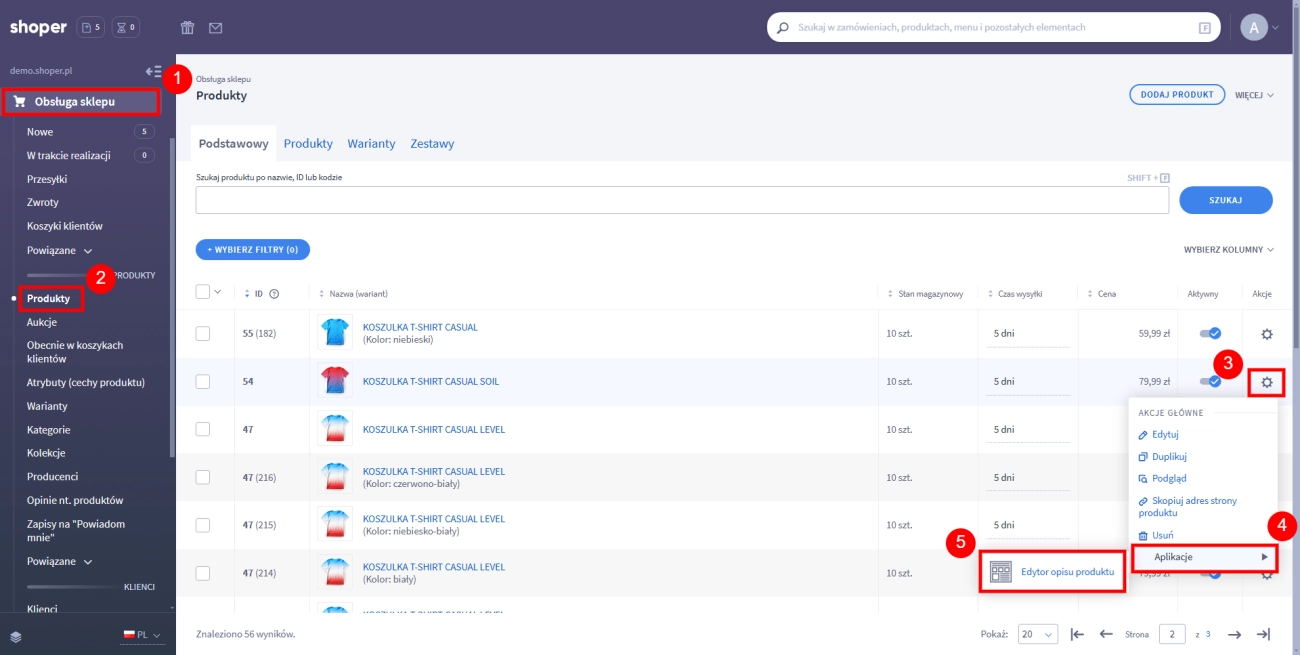Image resolution: width=1300 pixels, height=655 pixels.
Task: Open gear actions for KOSZULKA T-SHIRT CASUAL SOIL
Action: point(1266,382)
